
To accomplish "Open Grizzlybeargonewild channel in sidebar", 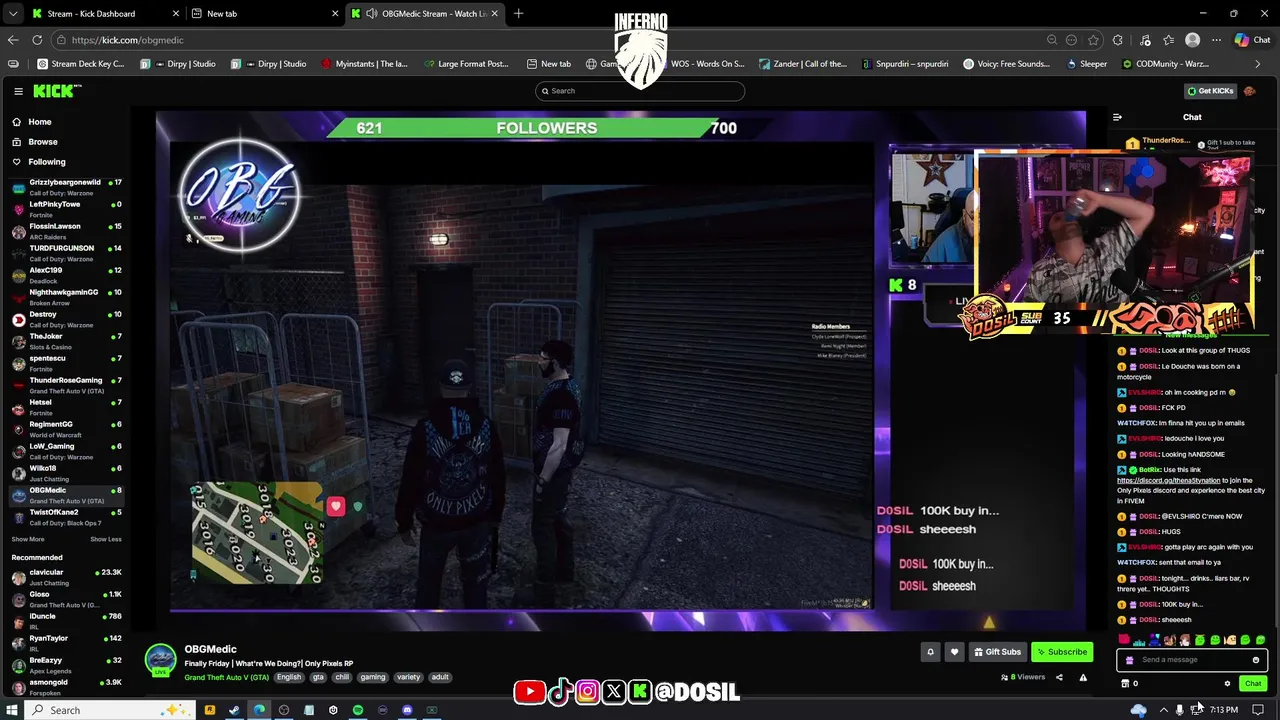I will point(66,187).
